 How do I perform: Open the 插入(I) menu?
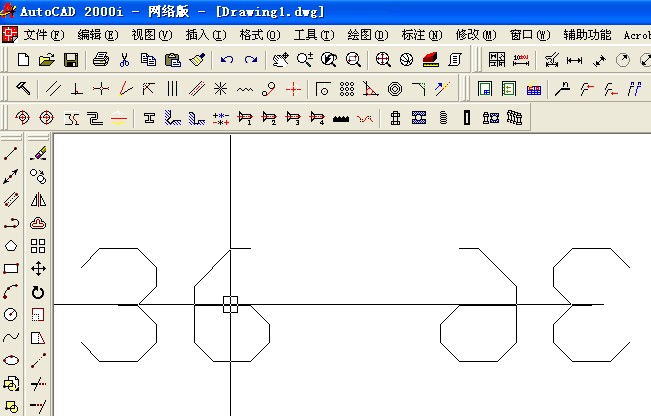click(x=206, y=35)
